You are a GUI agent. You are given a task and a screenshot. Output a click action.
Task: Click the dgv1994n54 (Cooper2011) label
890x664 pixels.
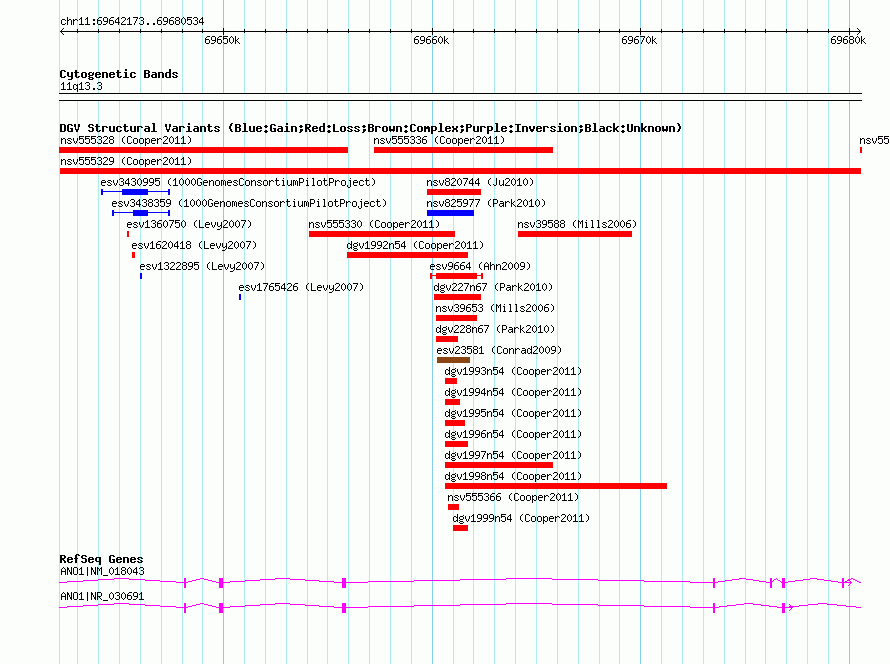tap(513, 392)
